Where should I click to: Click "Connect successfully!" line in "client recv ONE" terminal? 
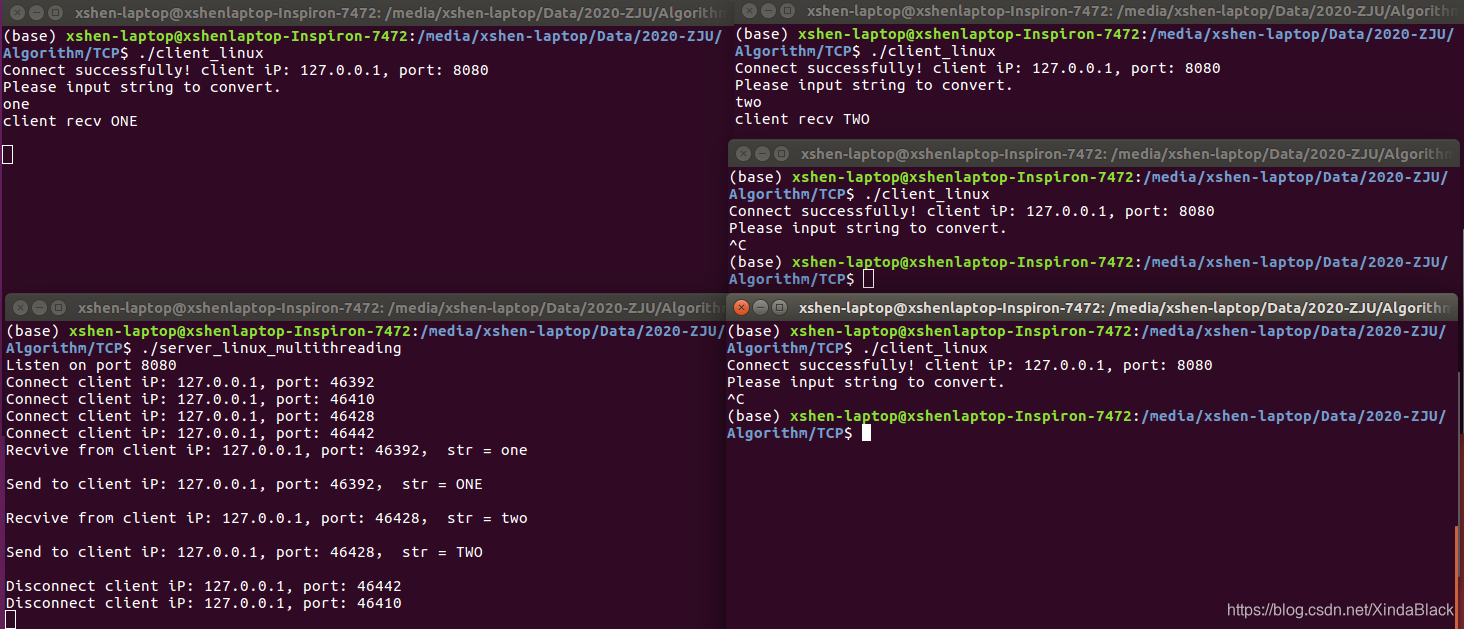[246, 70]
